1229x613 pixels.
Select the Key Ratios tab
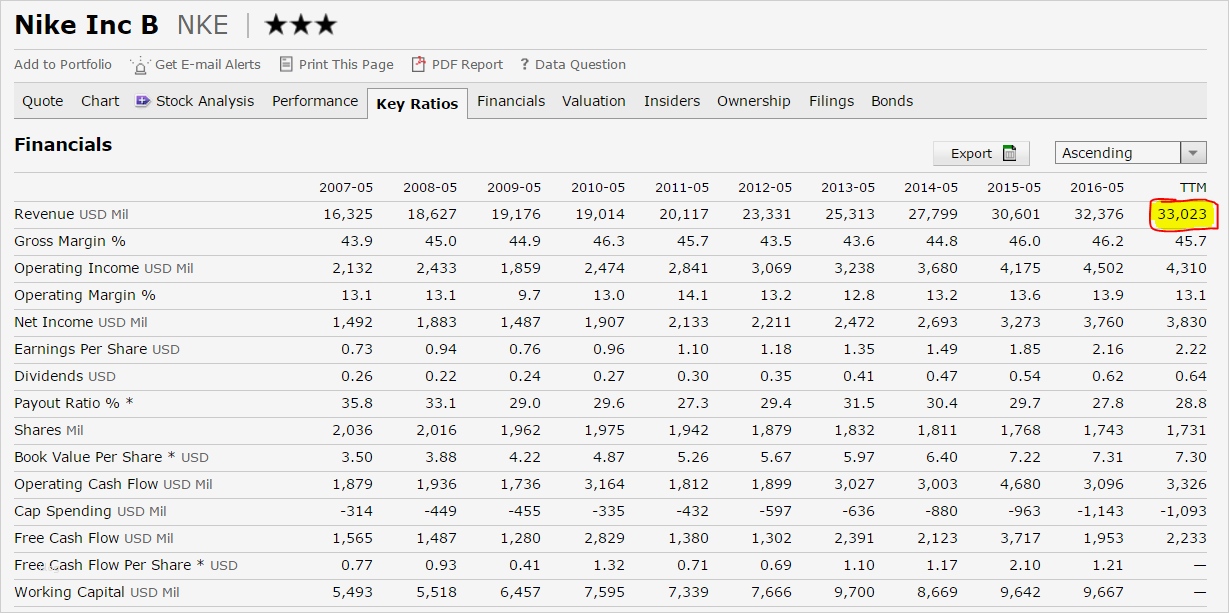tap(417, 103)
